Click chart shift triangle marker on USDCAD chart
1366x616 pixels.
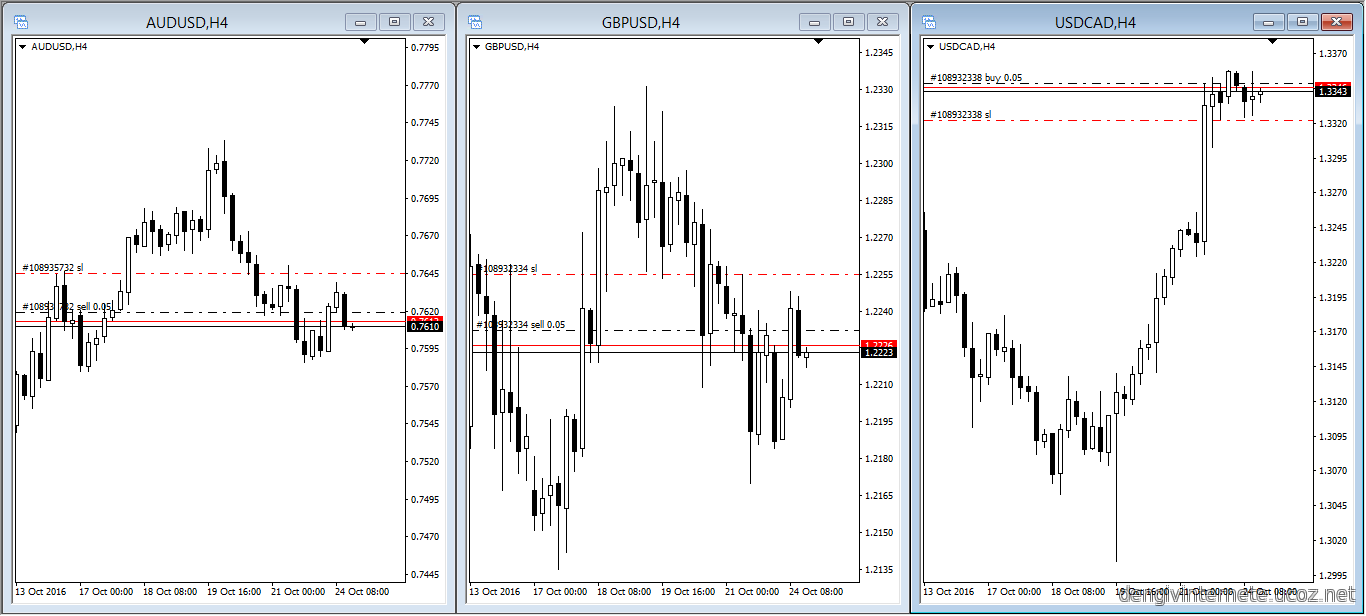tap(1272, 41)
